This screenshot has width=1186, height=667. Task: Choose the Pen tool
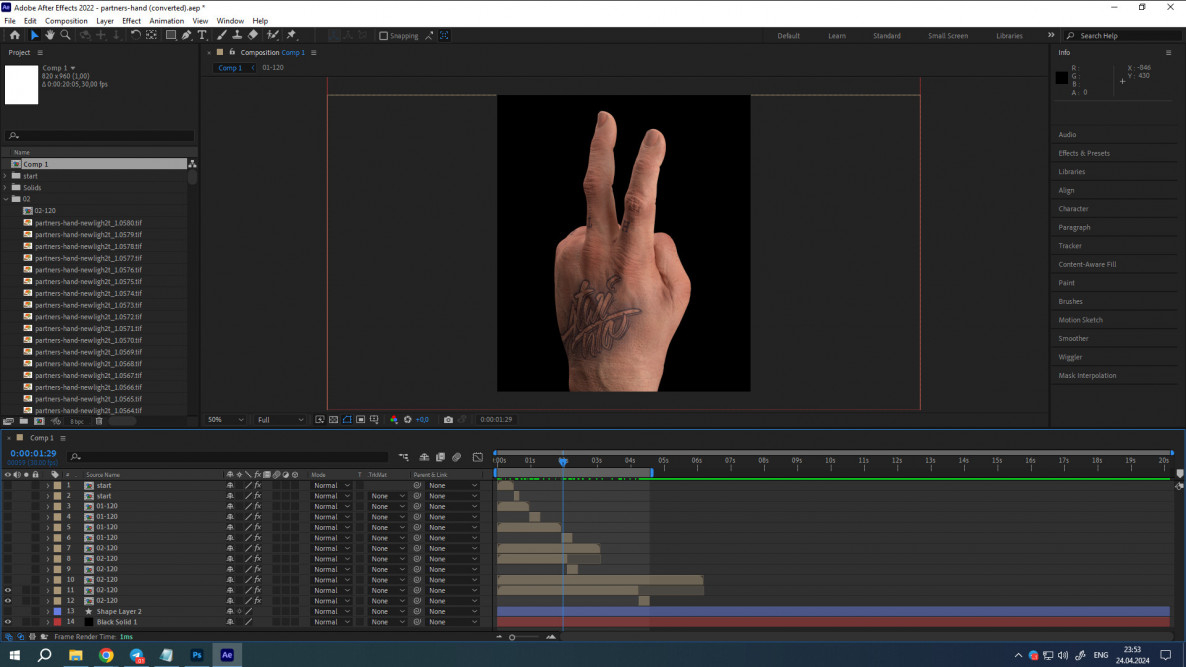click(x=186, y=35)
